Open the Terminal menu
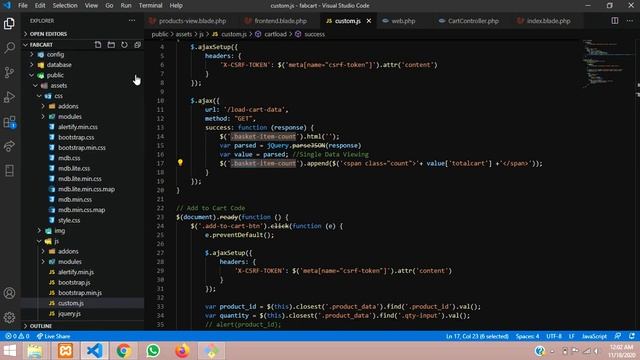This screenshot has height=360, width=640. (150, 5)
